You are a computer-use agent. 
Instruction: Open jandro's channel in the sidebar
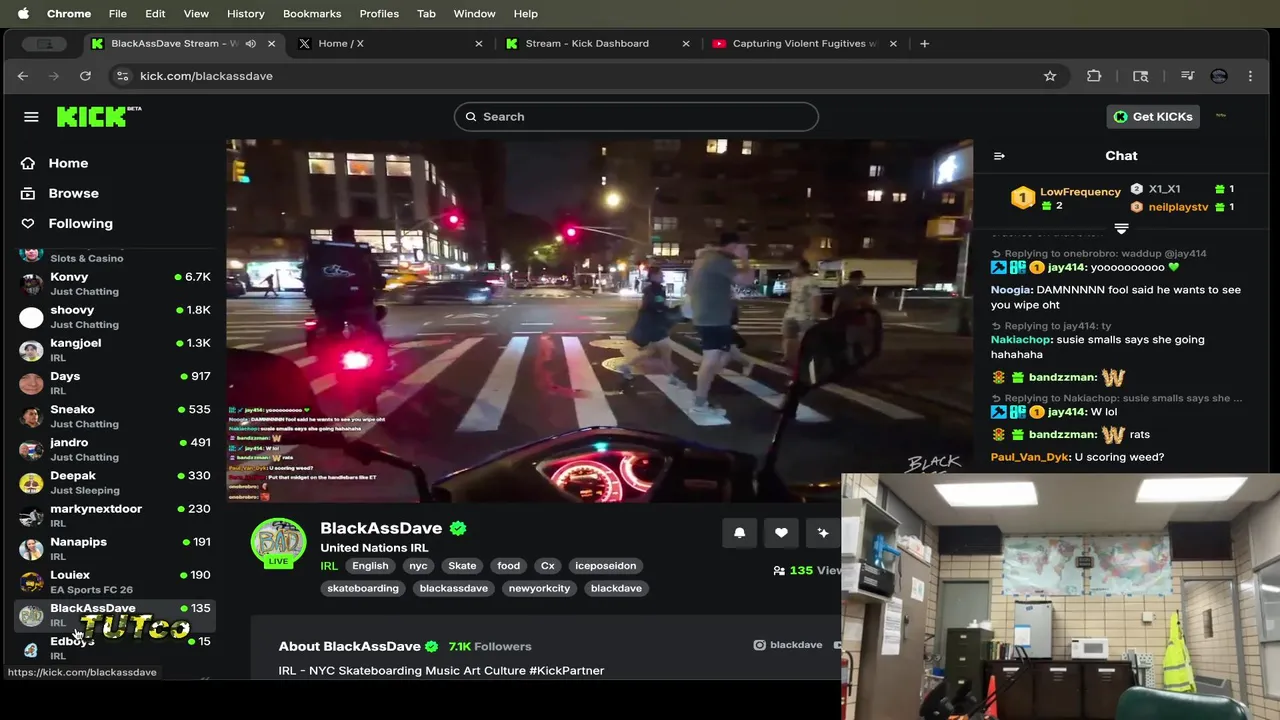115,449
